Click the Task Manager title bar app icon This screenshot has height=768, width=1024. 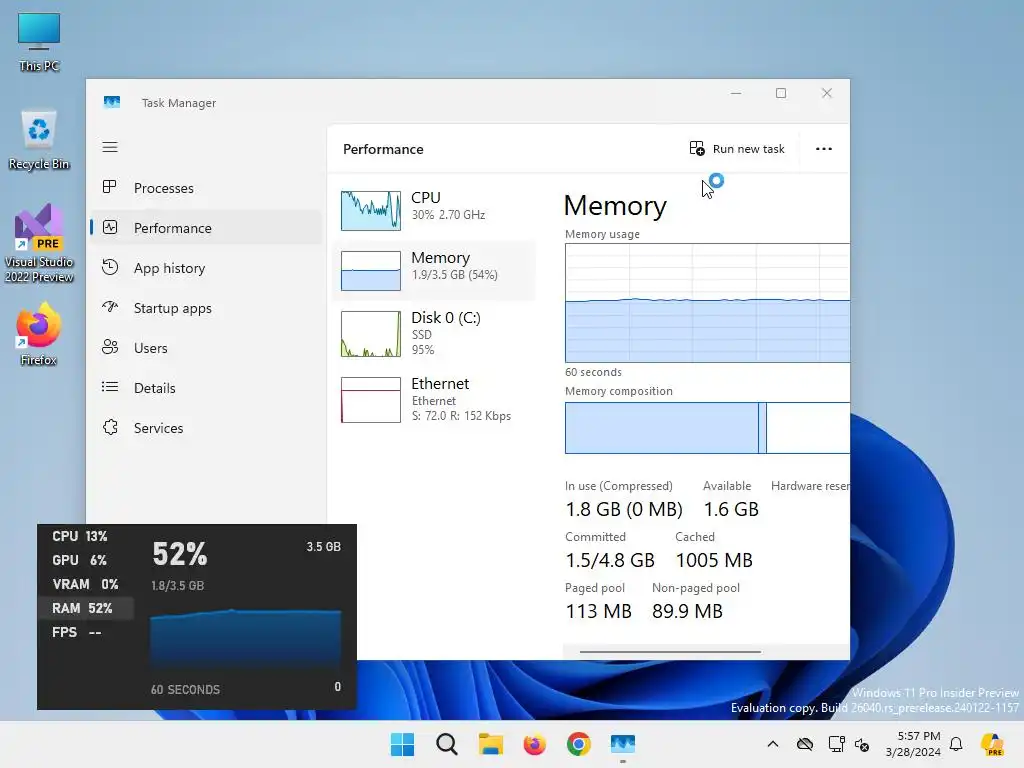[x=112, y=102]
